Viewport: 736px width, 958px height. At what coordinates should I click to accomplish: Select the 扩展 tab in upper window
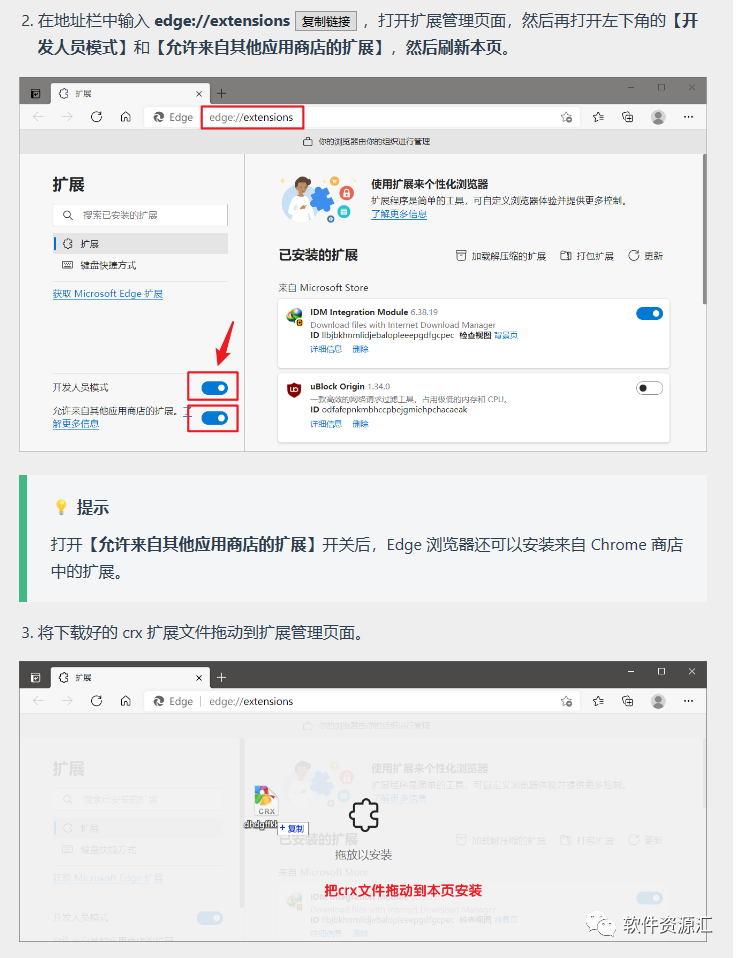[129, 93]
